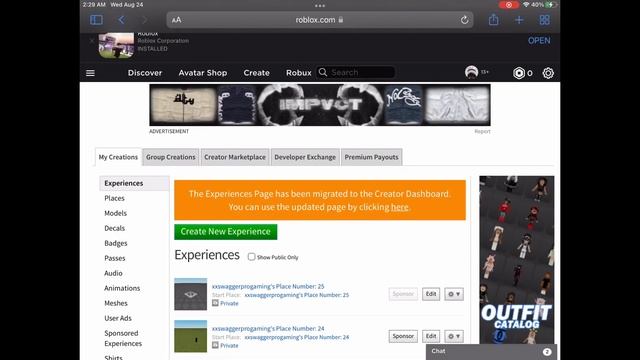640x360 pixels.
Task: Click the search magnifier icon
Action: pyautogui.click(x=323, y=72)
